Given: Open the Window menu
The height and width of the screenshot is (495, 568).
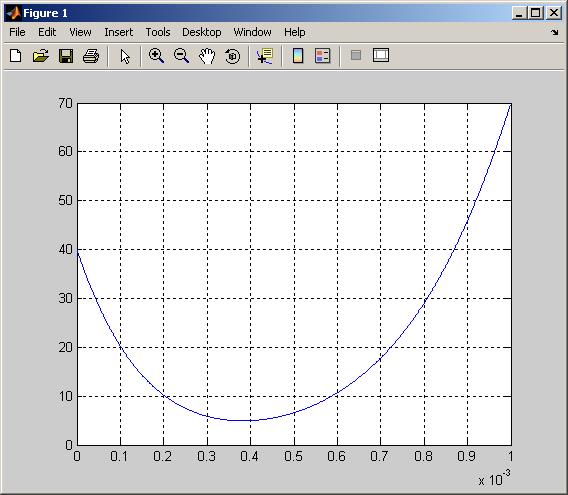Looking at the screenshot, I should pyautogui.click(x=252, y=32).
